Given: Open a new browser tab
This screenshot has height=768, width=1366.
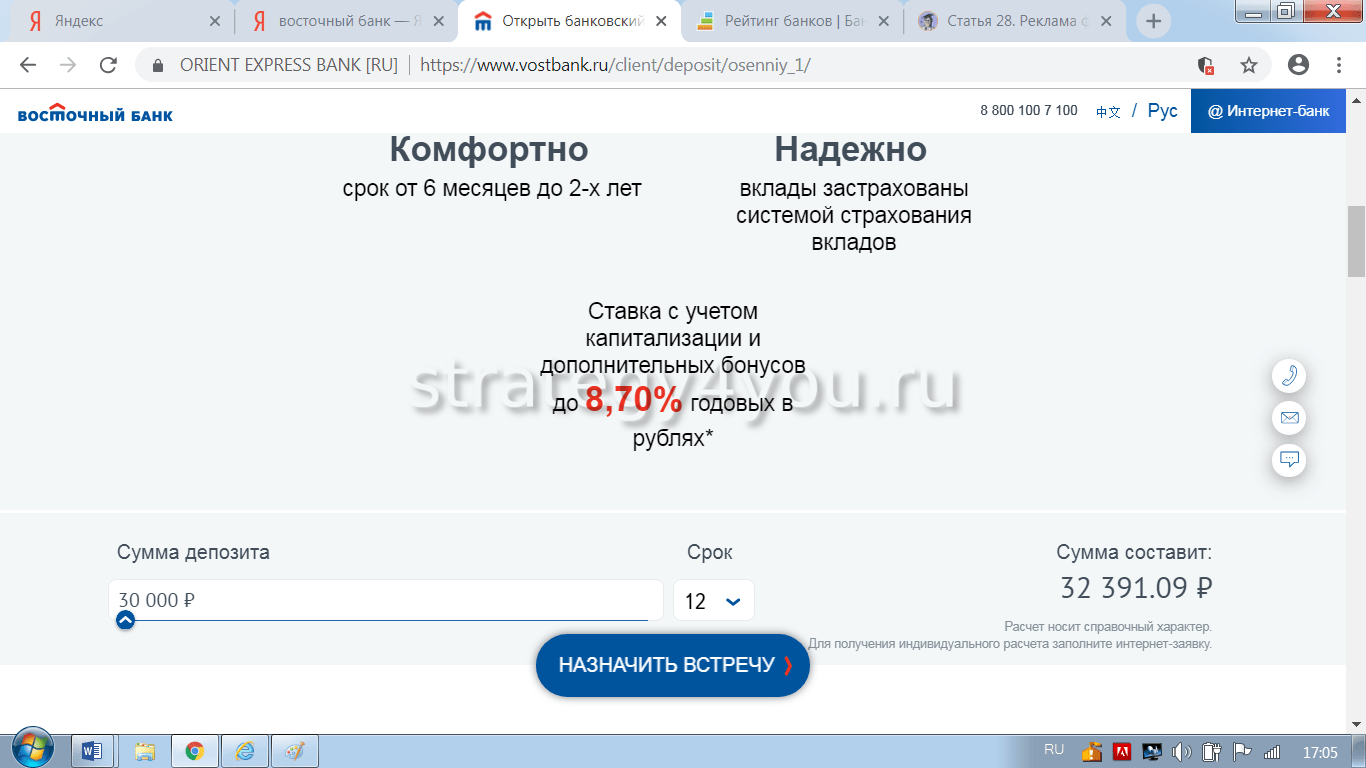Looking at the screenshot, I should [1153, 21].
